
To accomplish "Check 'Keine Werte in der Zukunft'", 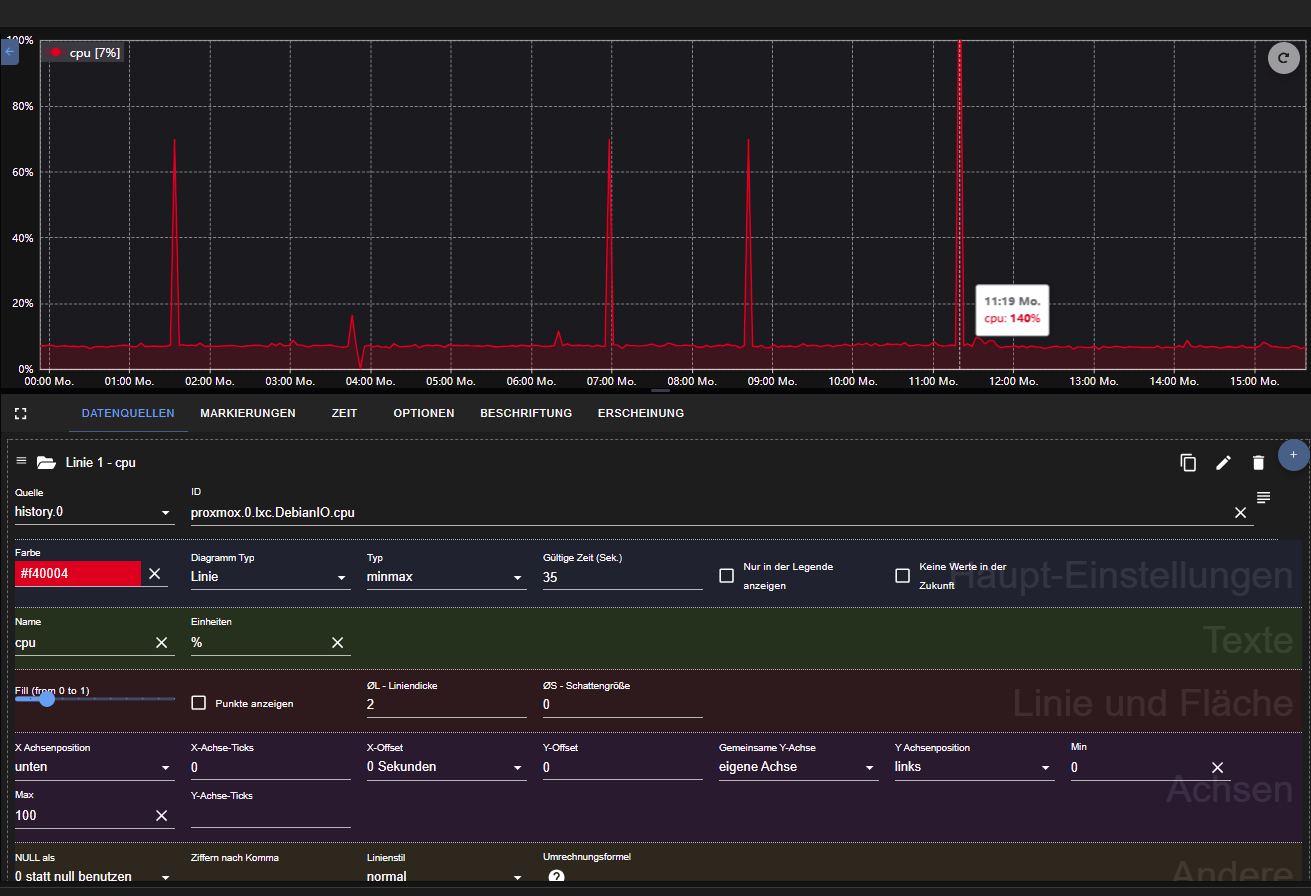I will pos(902,576).
